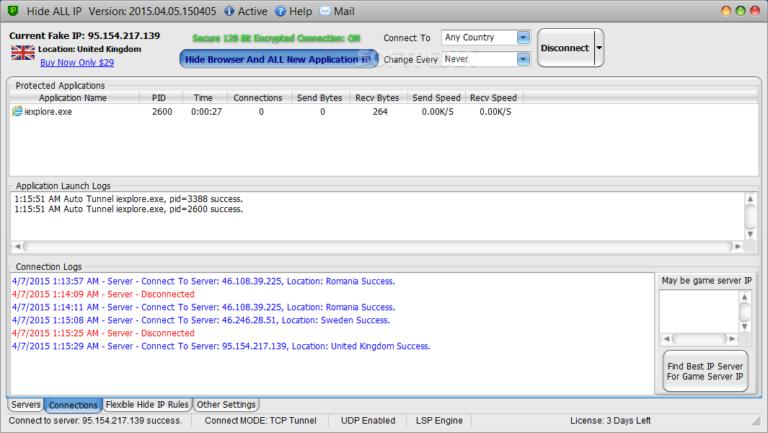
Task: Sort by Application Name column header
Action: pyautogui.click(x=73, y=98)
